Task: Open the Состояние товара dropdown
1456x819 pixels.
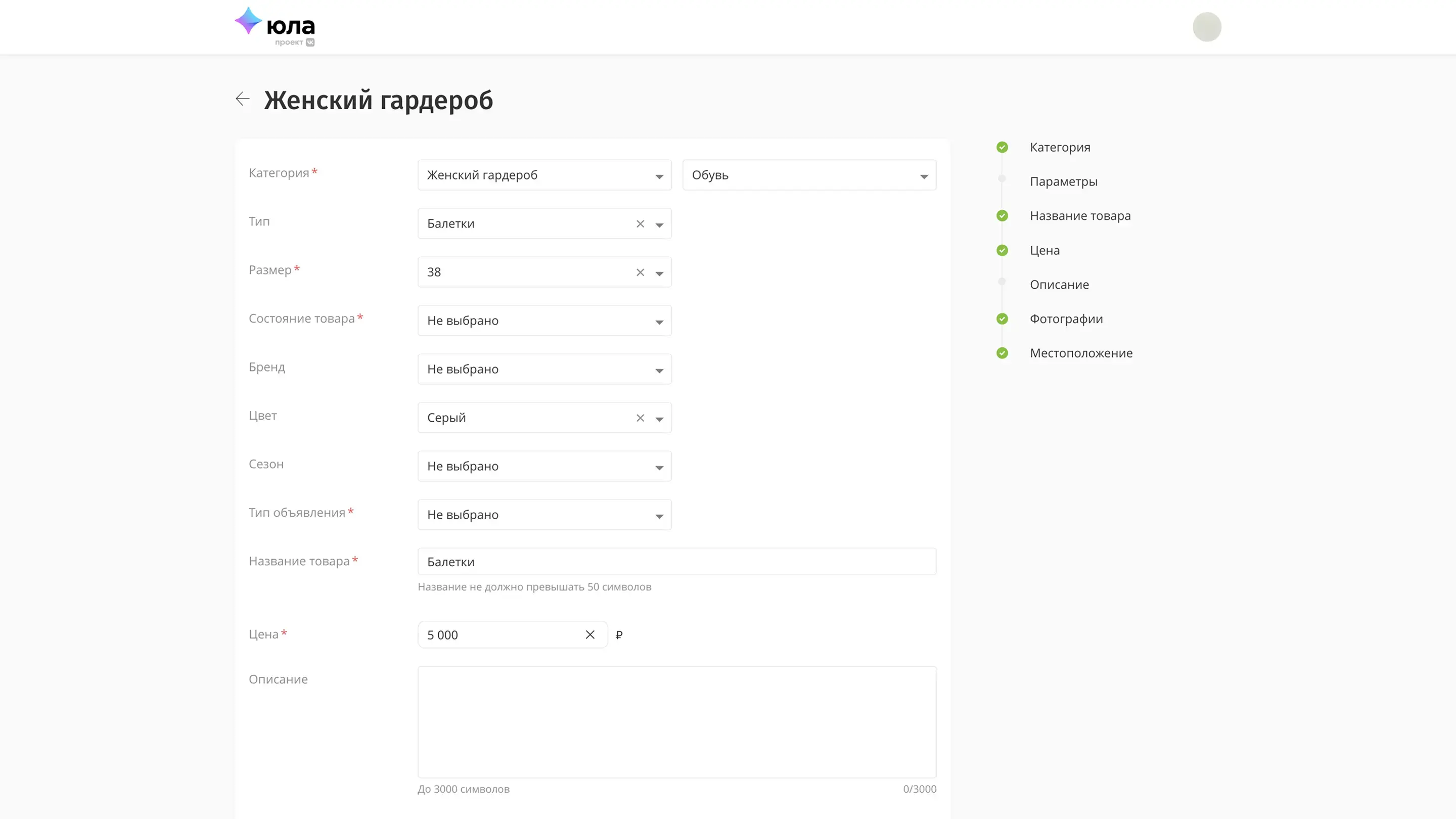Action: tap(544, 321)
